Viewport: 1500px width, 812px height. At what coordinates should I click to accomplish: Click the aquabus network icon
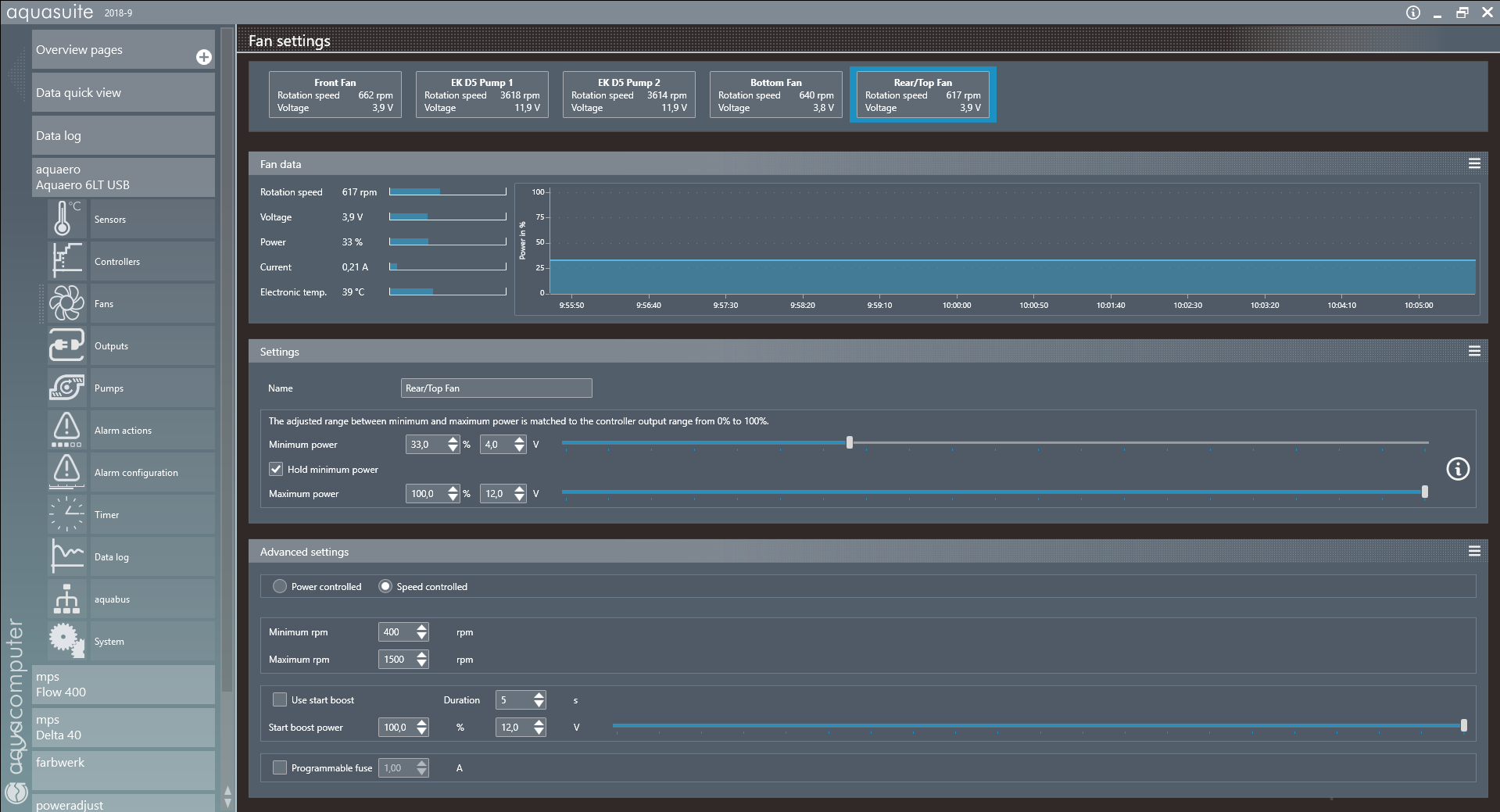pyautogui.click(x=66, y=599)
